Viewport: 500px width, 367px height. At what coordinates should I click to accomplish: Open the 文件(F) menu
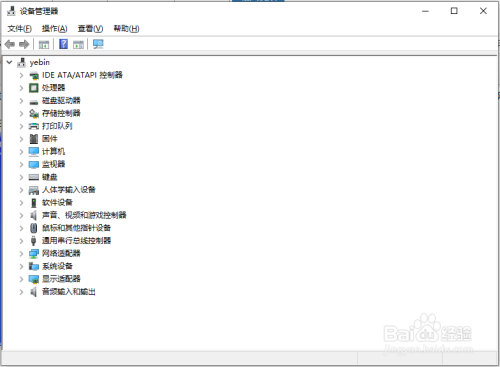pyautogui.click(x=20, y=29)
